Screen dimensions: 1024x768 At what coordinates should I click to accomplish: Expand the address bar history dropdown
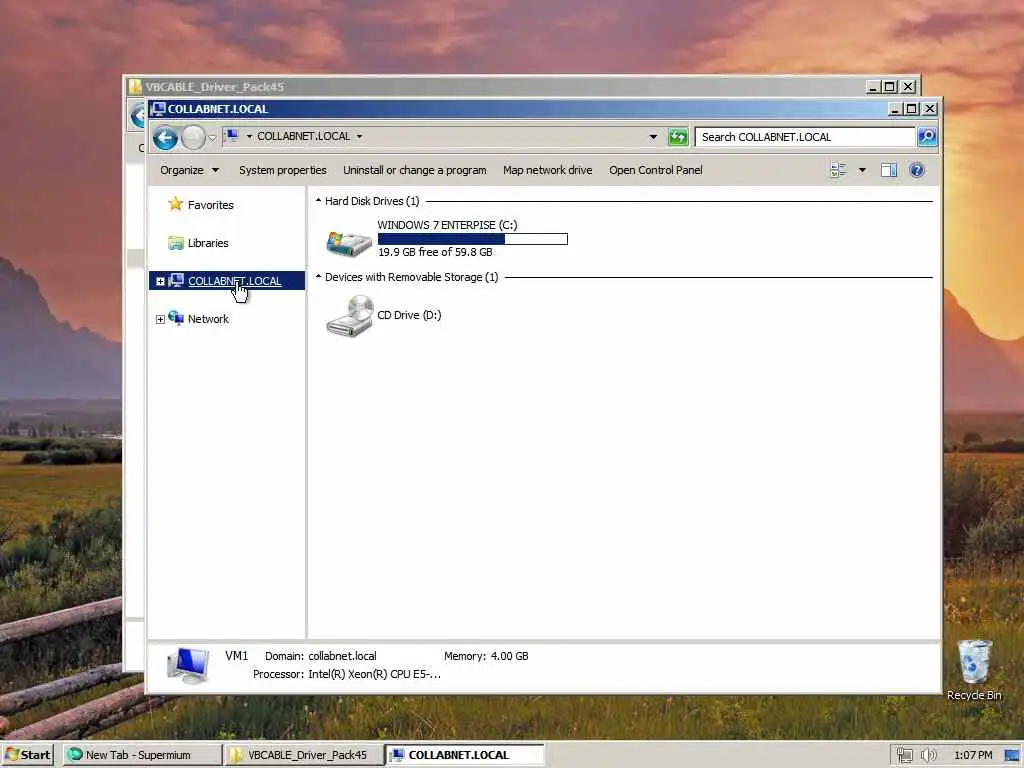click(653, 136)
